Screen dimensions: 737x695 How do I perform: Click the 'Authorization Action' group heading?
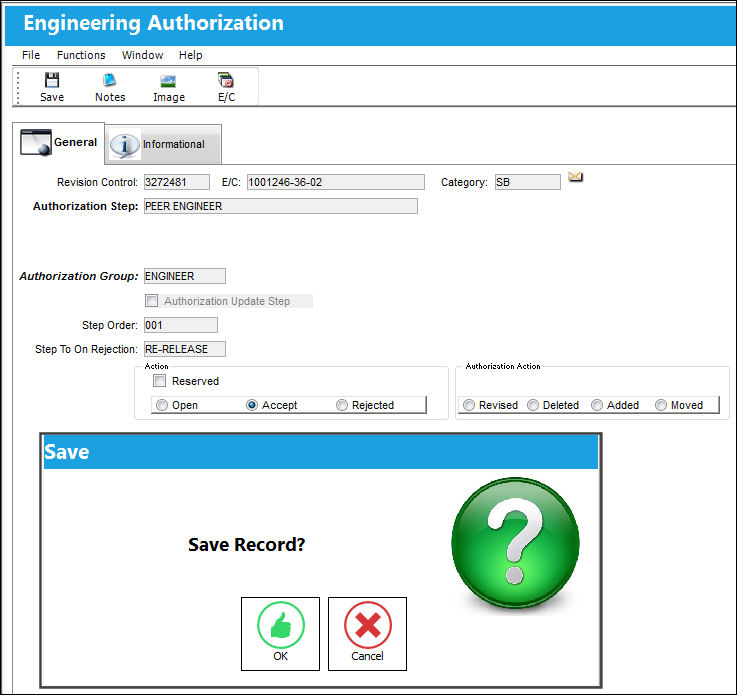tap(502, 366)
